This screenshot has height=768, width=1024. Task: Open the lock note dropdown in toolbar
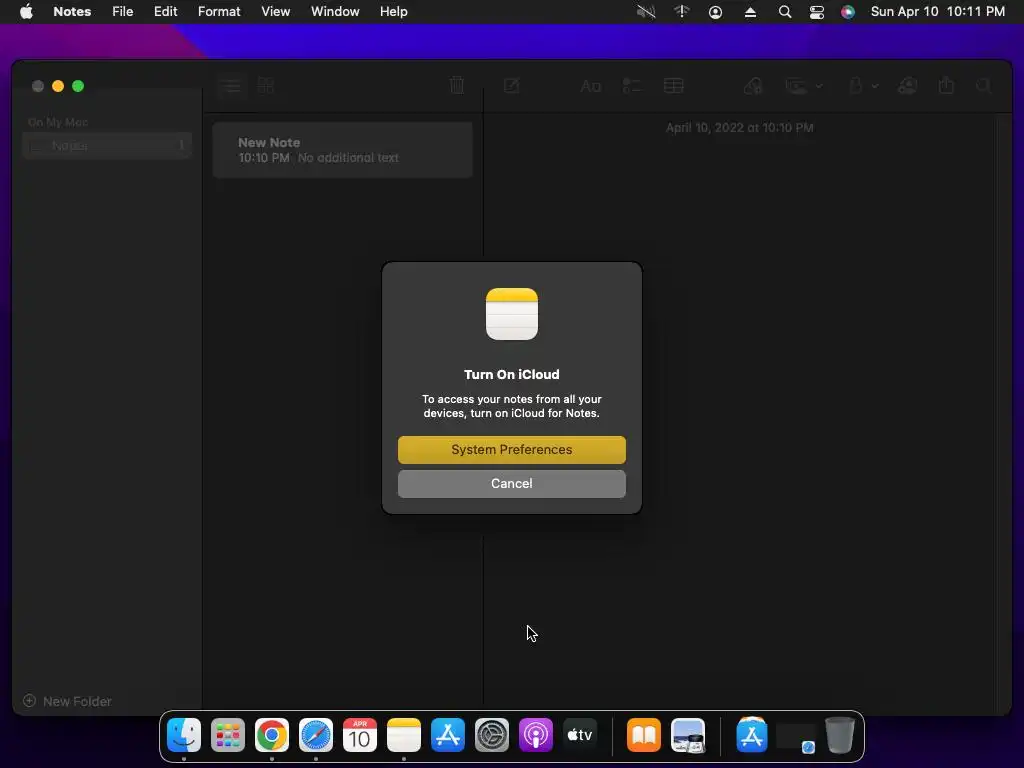click(x=862, y=86)
